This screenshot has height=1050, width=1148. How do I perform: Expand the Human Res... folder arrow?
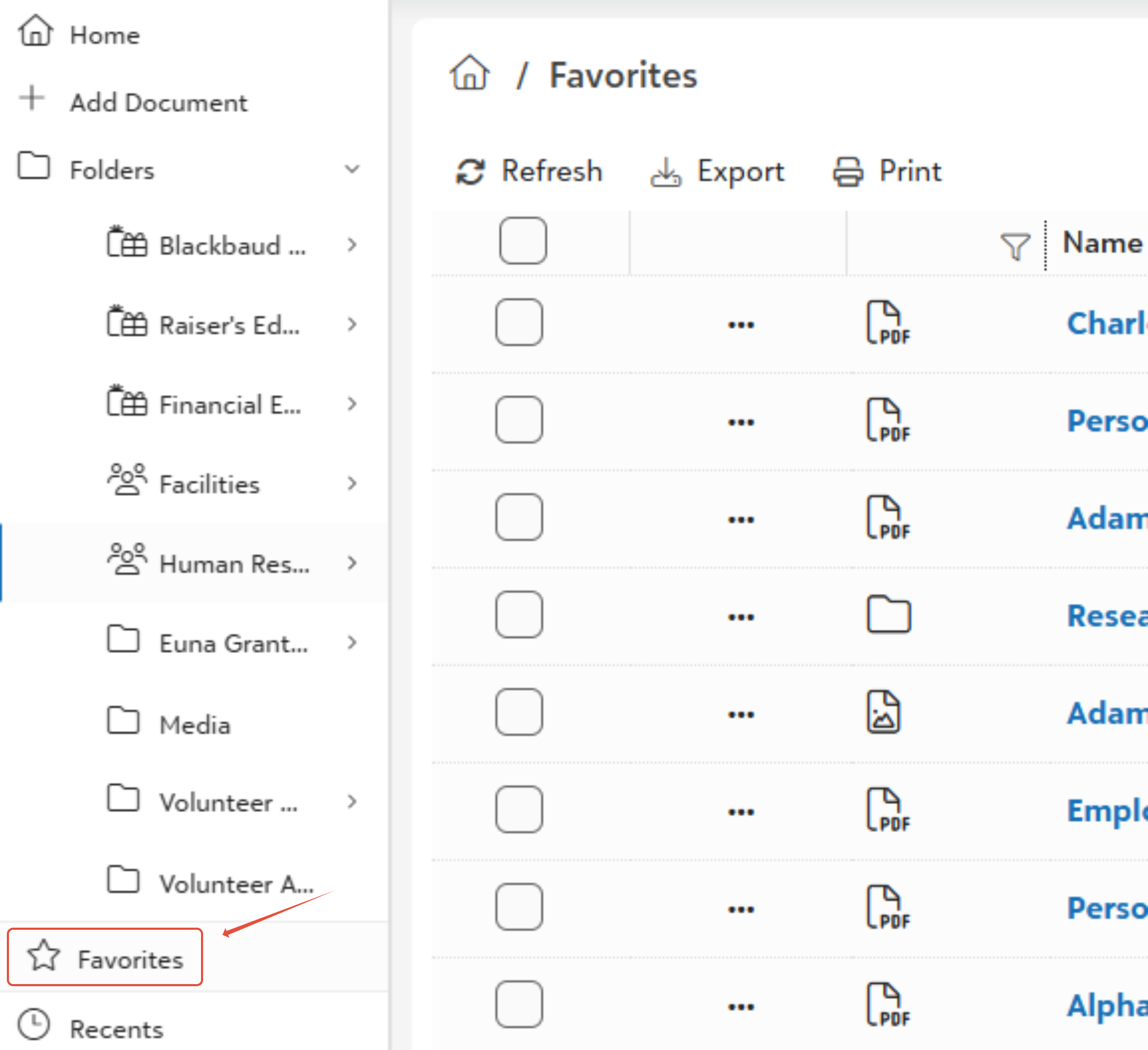tap(352, 563)
